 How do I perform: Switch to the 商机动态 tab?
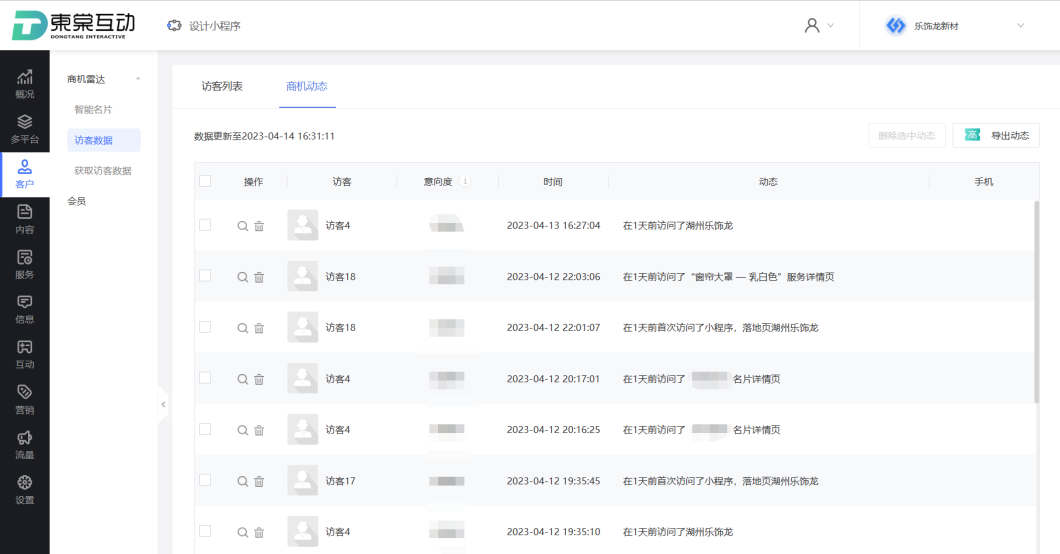click(307, 86)
